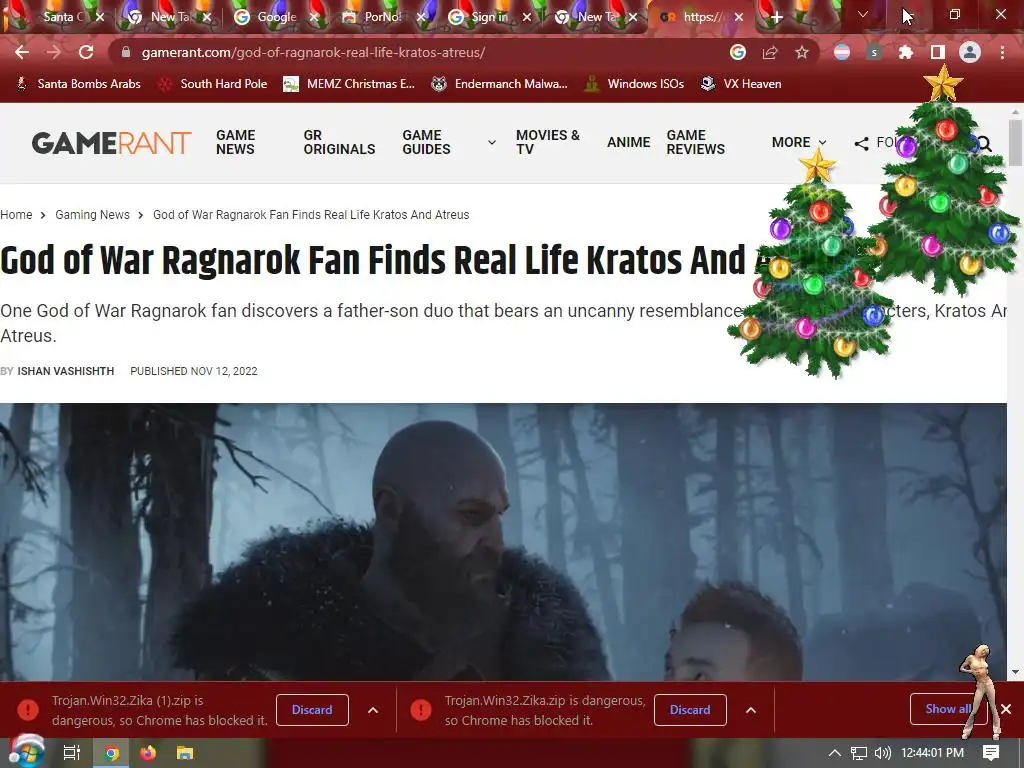Click the Windows Start button

[25, 752]
